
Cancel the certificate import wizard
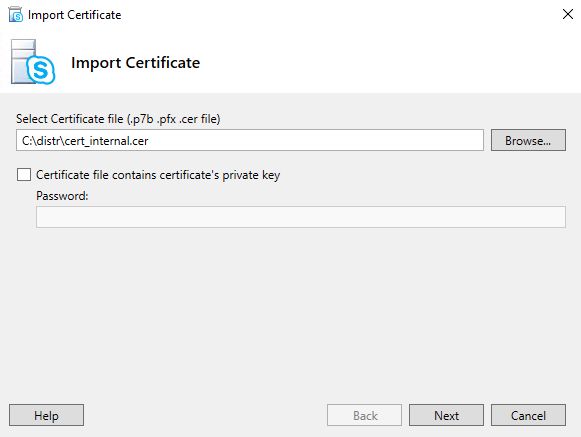coord(528,416)
